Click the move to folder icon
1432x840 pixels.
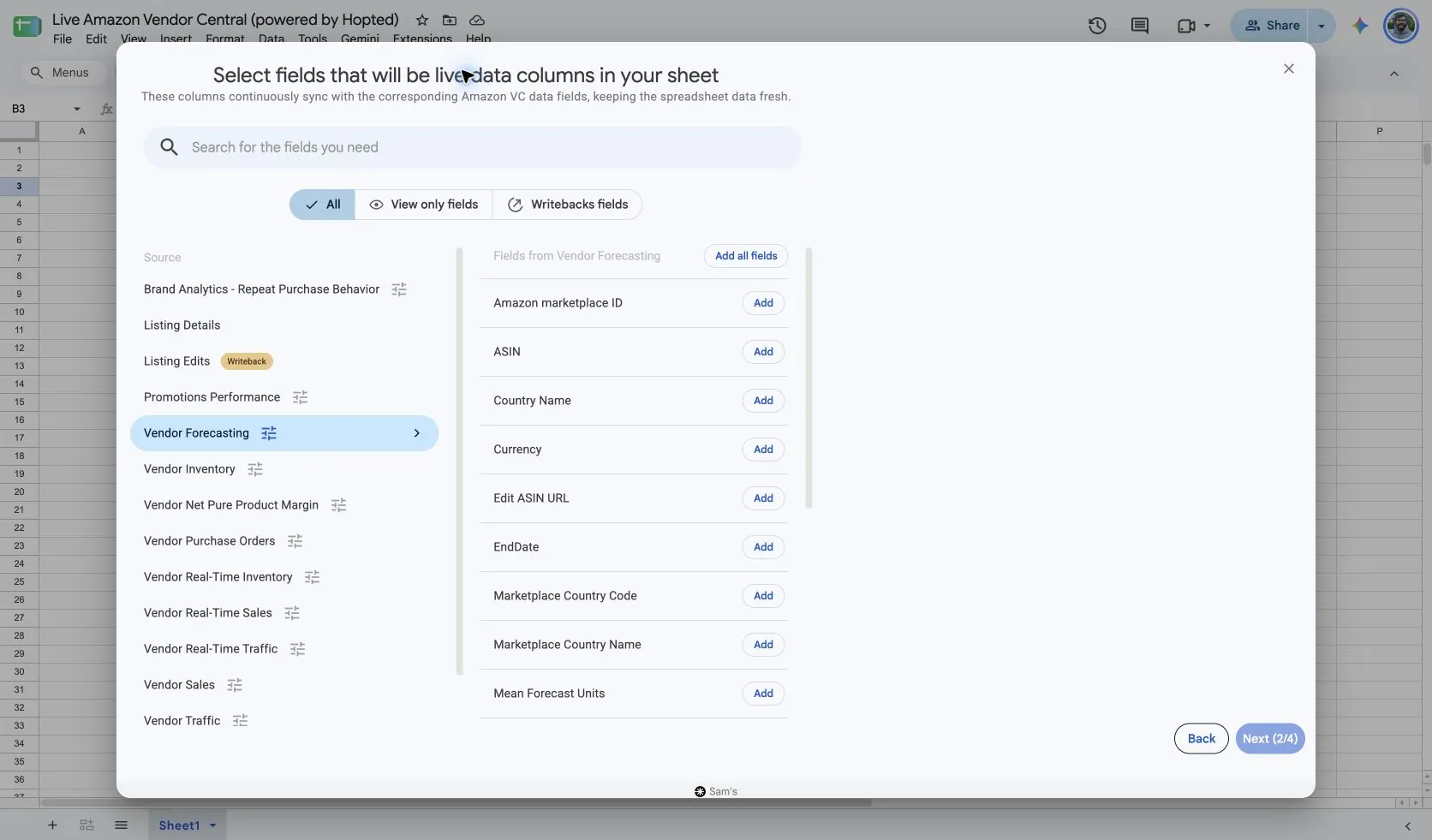(x=450, y=20)
